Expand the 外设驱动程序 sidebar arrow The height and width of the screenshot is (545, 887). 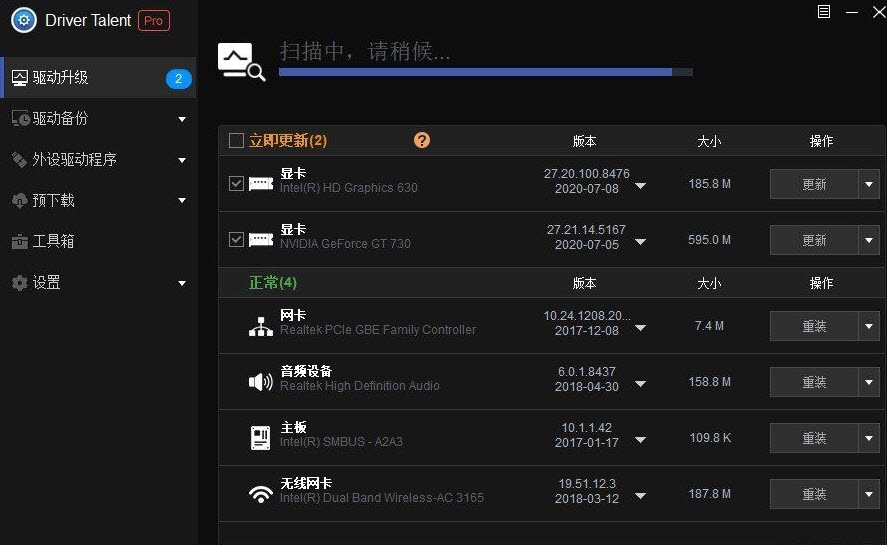tap(182, 160)
